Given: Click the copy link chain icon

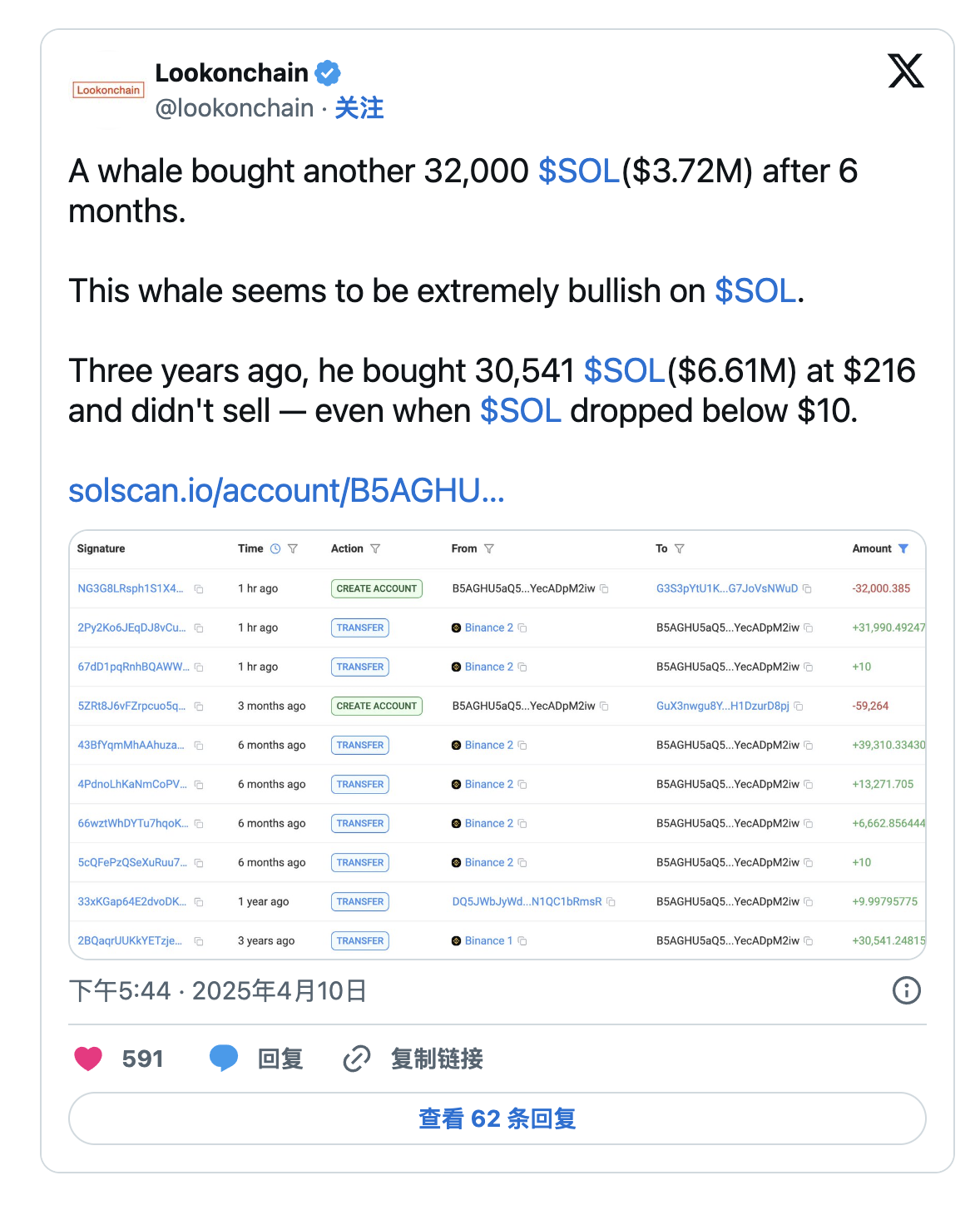Looking at the screenshot, I should pos(357,1059).
